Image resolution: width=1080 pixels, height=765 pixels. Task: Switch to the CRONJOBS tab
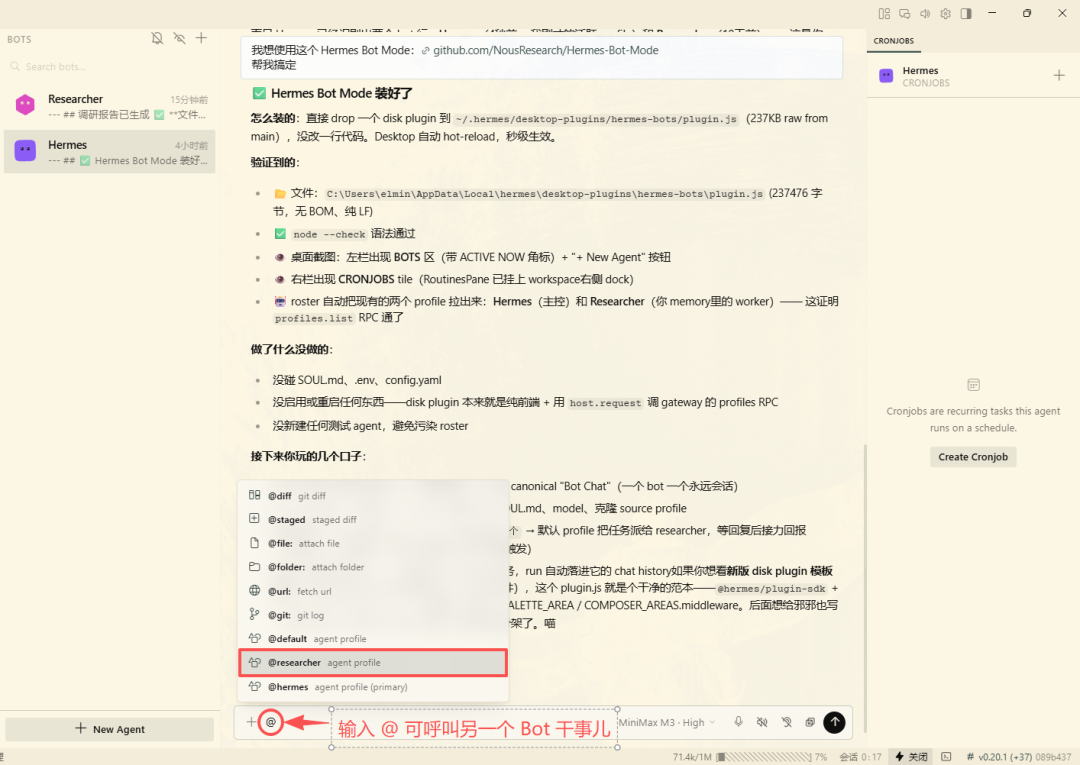coord(893,41)
